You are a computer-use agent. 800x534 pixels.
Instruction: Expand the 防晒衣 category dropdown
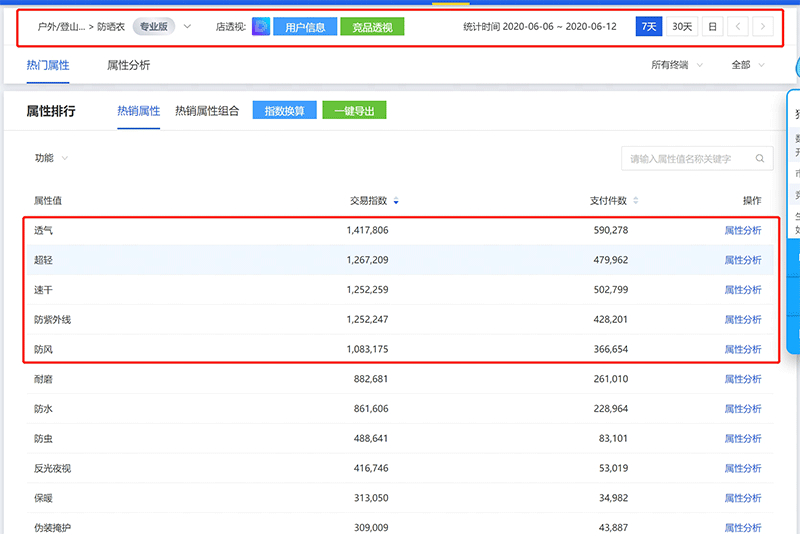coord(187,27)
